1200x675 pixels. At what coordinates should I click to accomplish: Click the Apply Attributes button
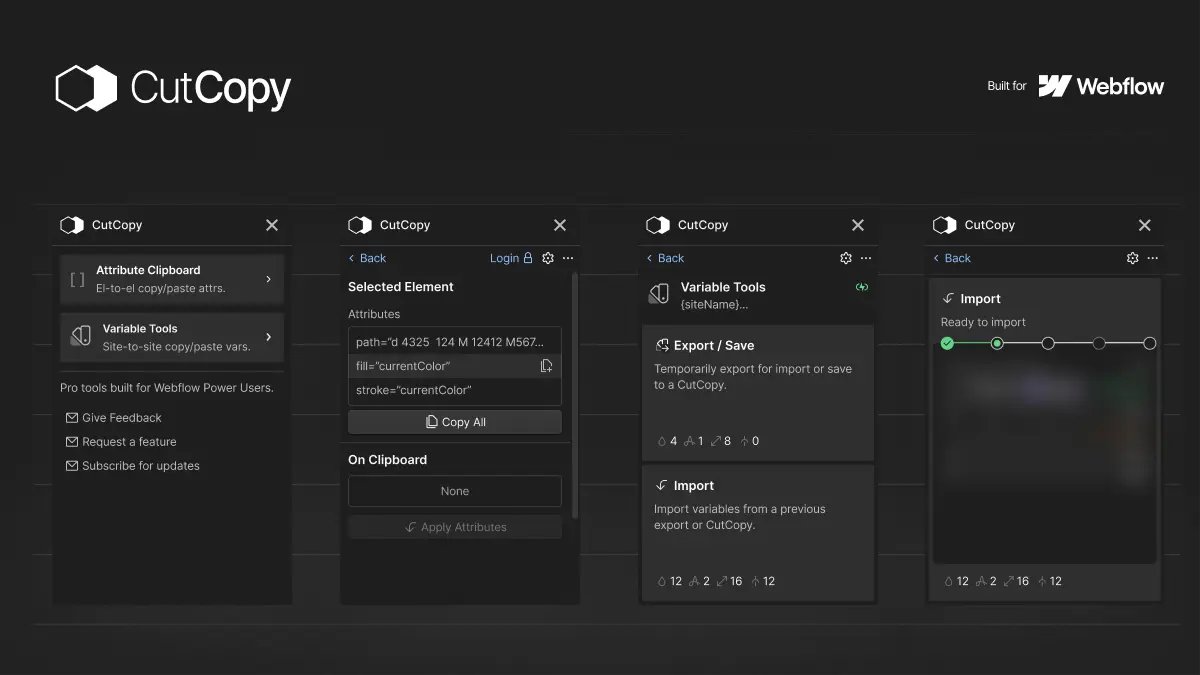[x=455, y=527]
